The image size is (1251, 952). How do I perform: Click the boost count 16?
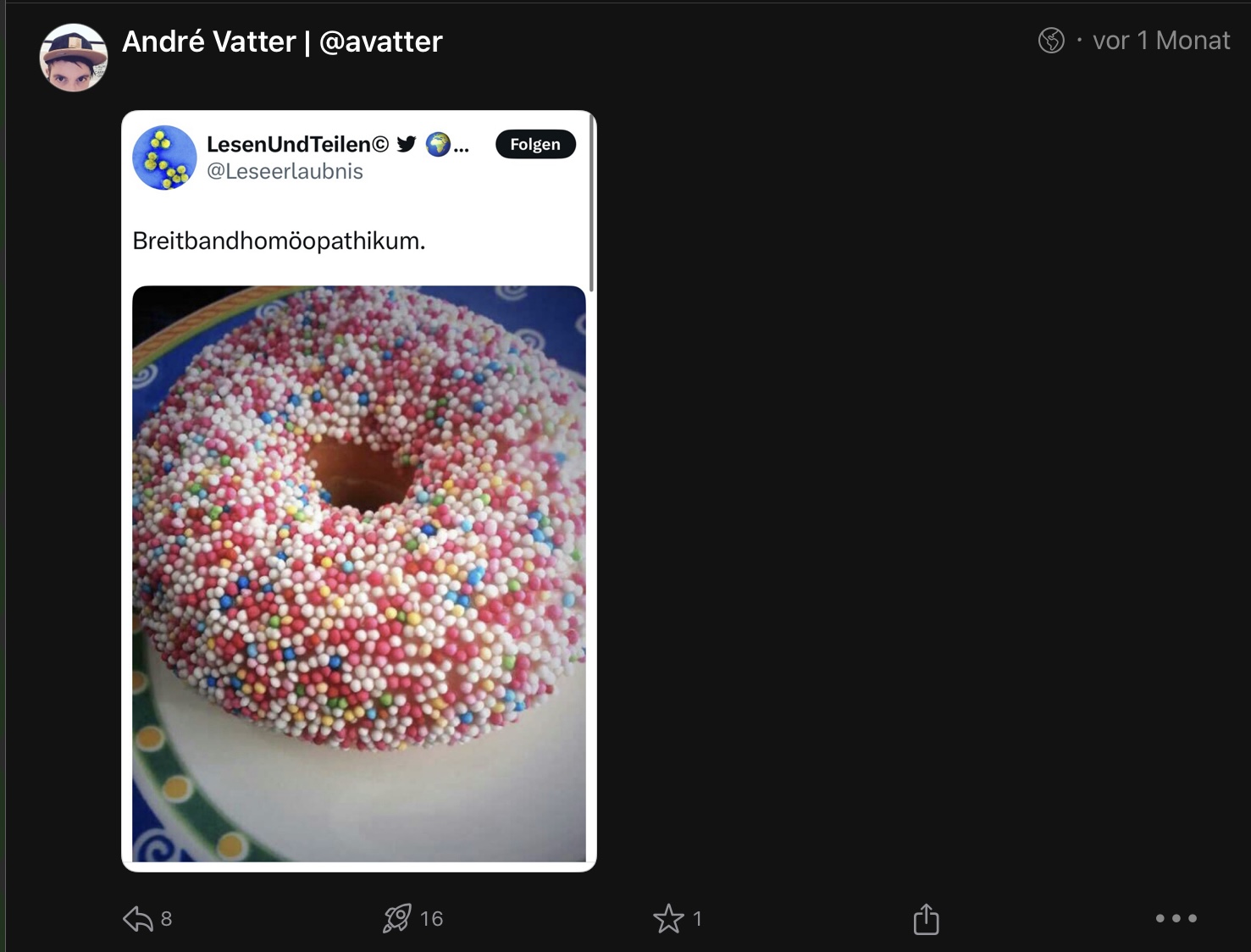pyautogui.click(x=431, y=919)
